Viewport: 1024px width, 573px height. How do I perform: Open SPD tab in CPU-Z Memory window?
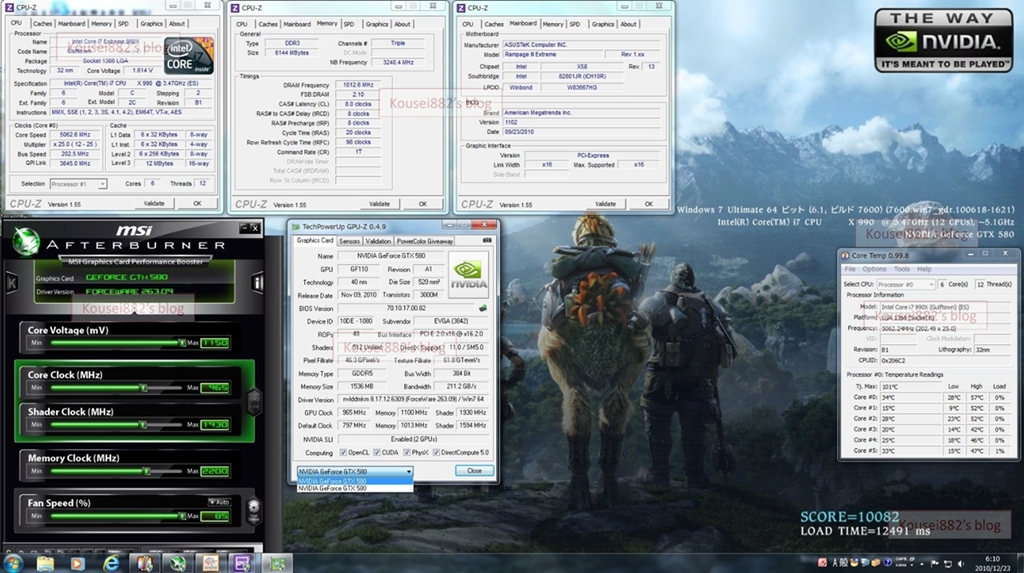click(349, 24)
